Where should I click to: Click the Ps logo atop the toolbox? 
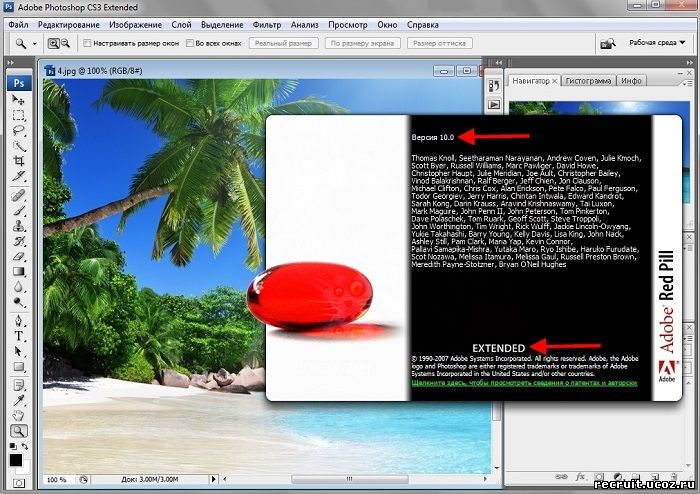point(19,83)
